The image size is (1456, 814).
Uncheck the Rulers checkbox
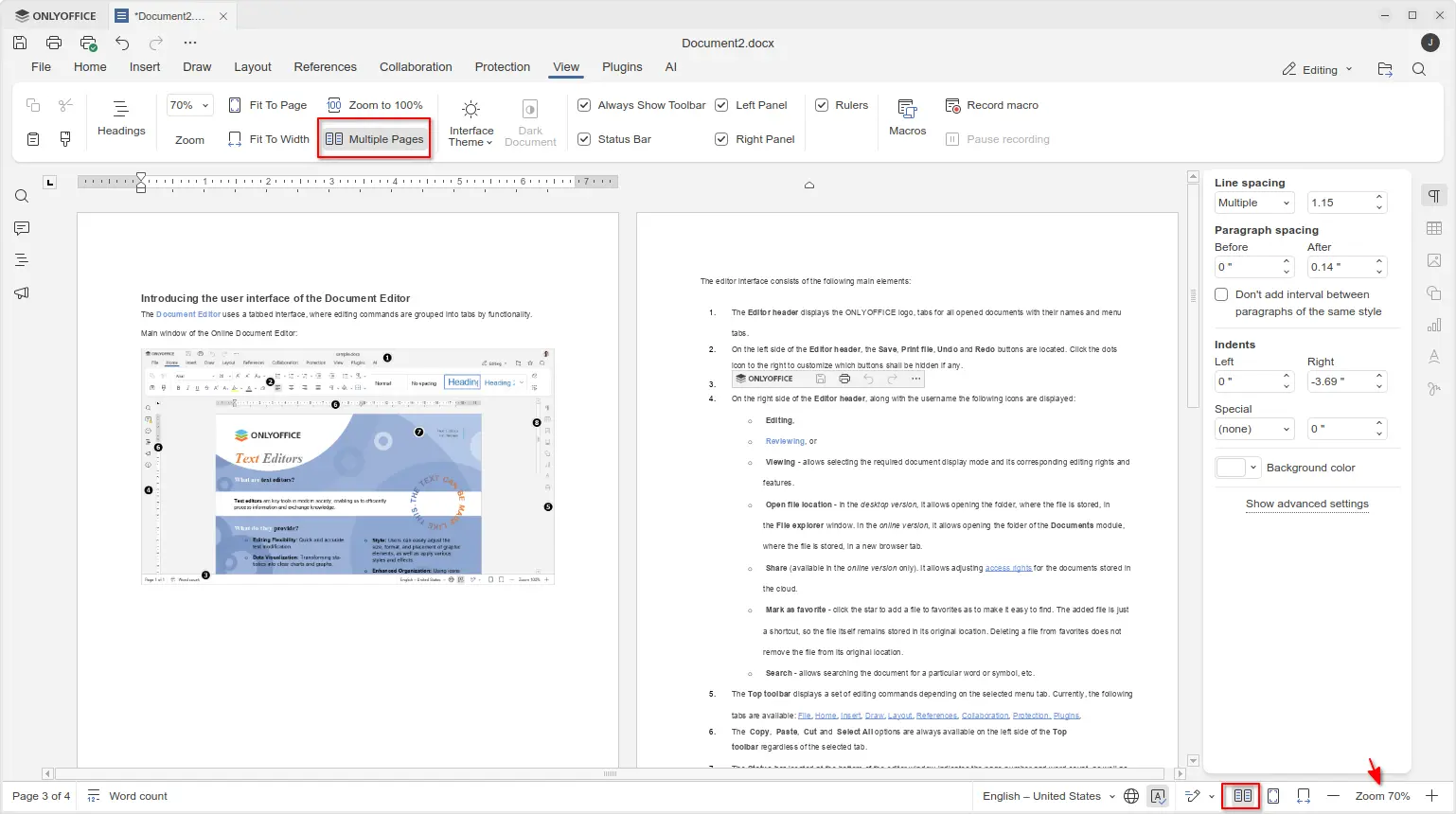coord(822,105)
